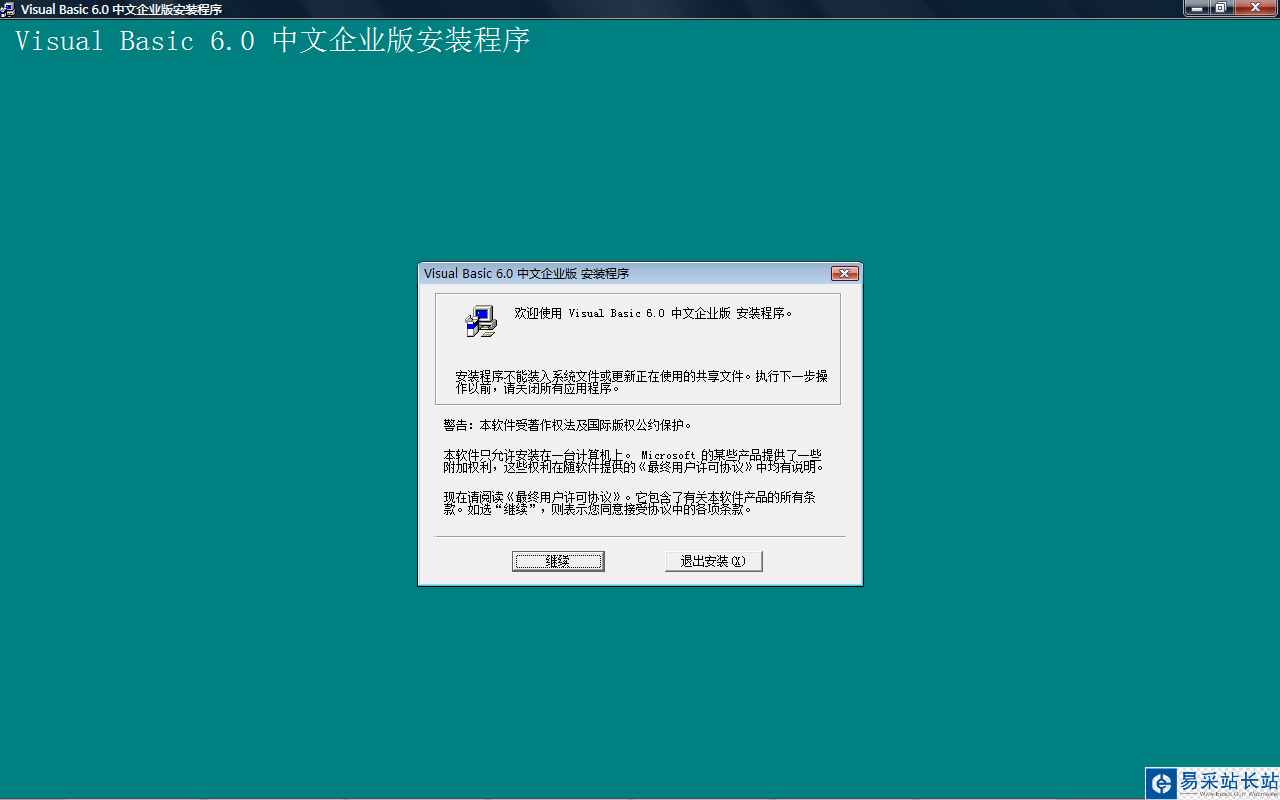Click the dialog title 'Visual Basic 6.0 中文企业版 安装程序'
This screenshot has height=800, width=1280.
[x=527, y=274]
